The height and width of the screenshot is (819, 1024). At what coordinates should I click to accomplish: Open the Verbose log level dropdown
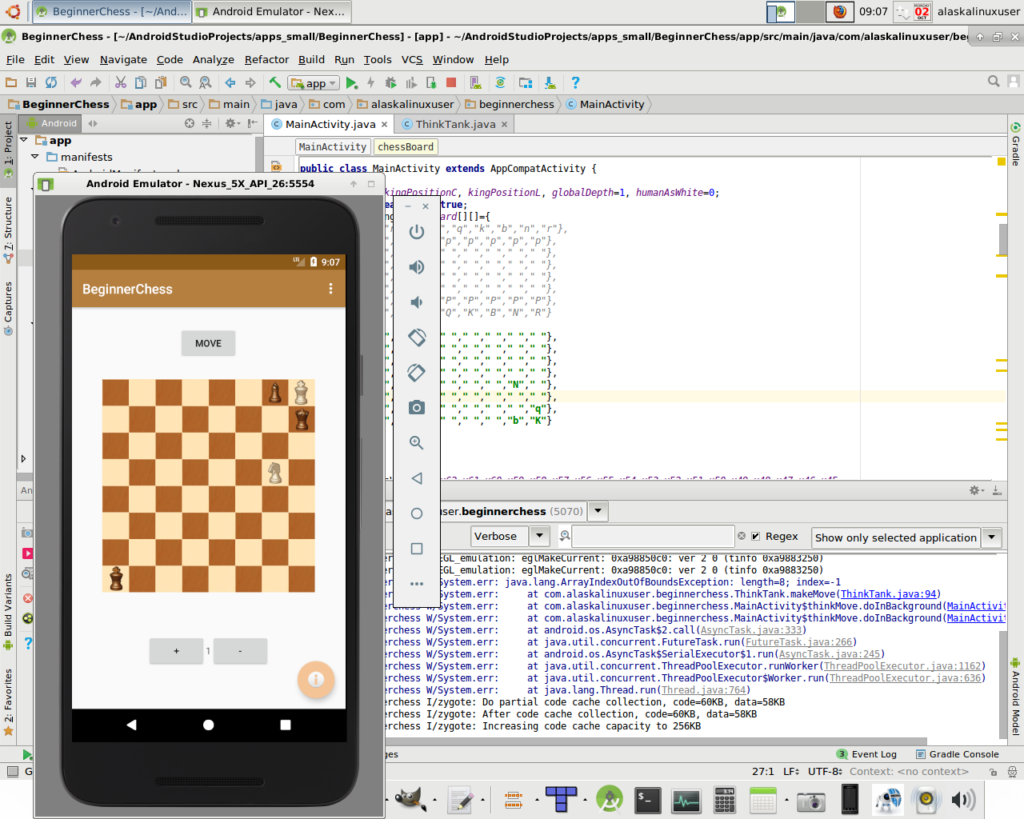539,537
